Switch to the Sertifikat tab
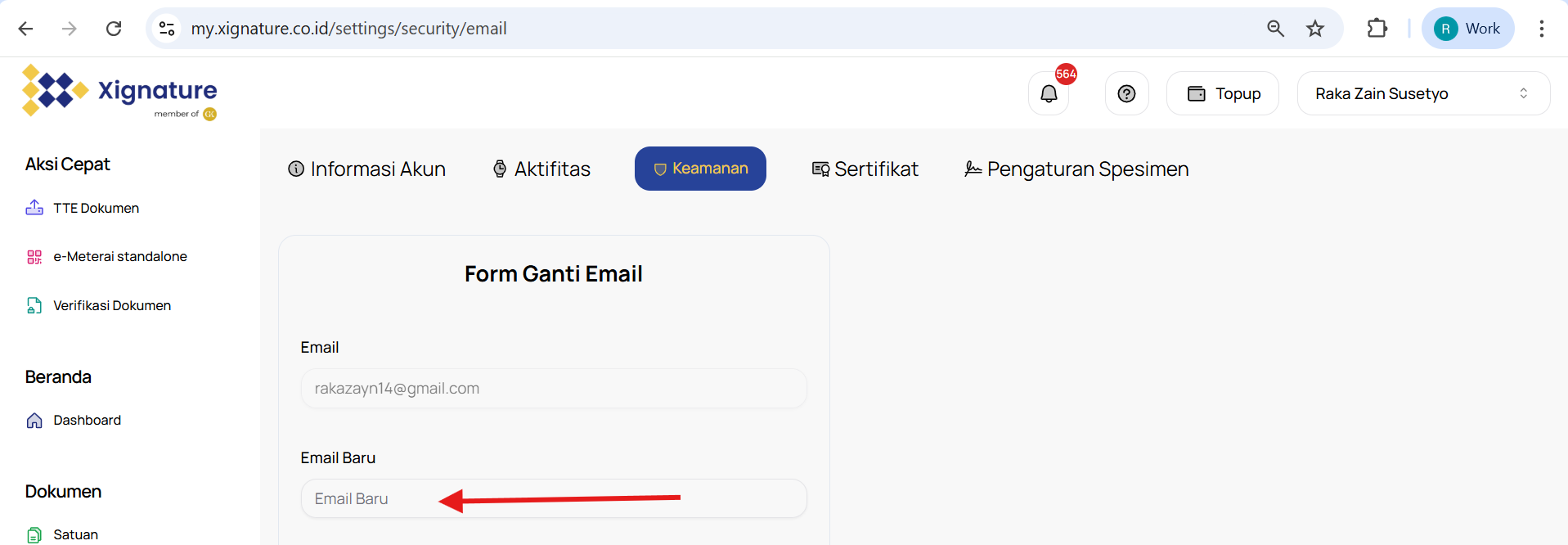This screenshot has width=1568, height=545. coord(865,169)
